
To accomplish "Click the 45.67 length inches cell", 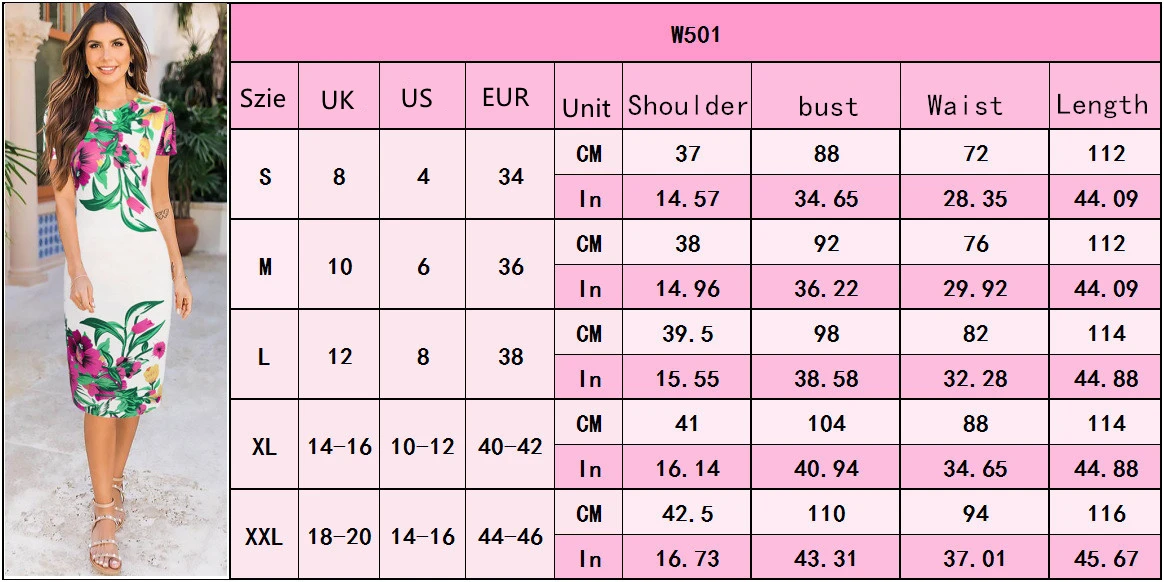I will (1106, 558).
